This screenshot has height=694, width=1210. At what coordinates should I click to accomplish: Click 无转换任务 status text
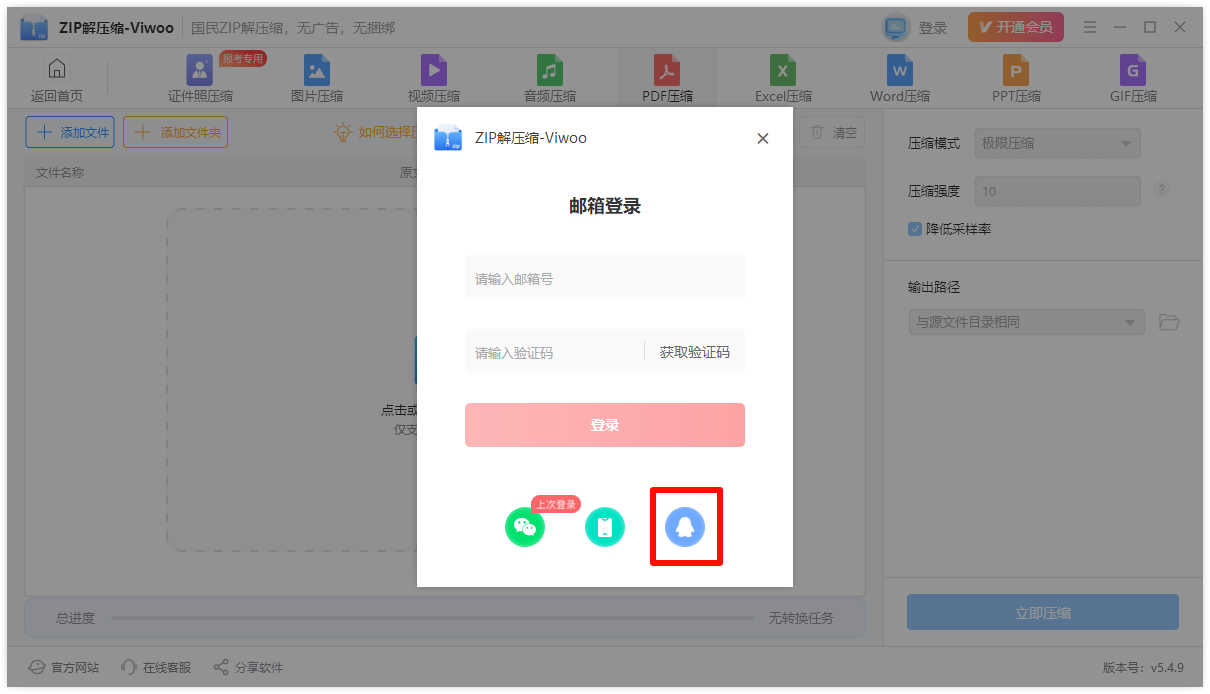[x=801, y=618]
